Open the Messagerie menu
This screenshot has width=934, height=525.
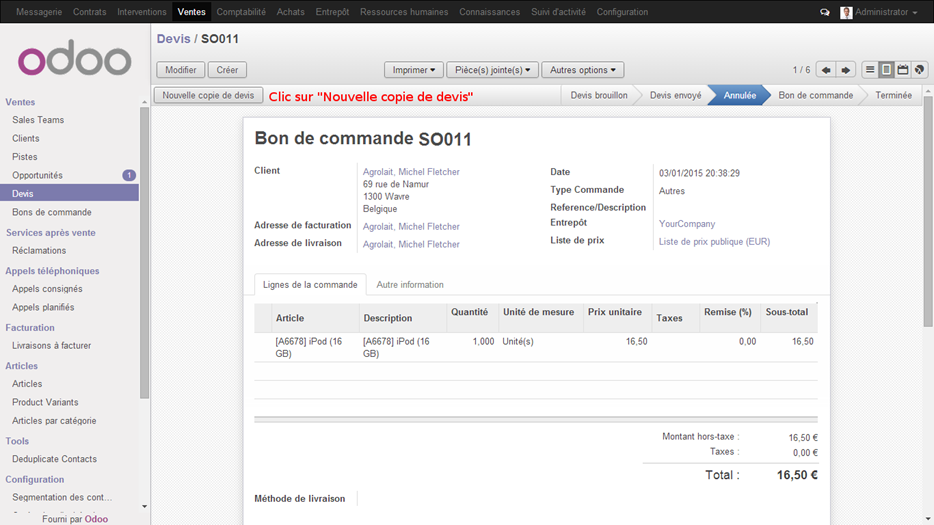pos(39,12)
